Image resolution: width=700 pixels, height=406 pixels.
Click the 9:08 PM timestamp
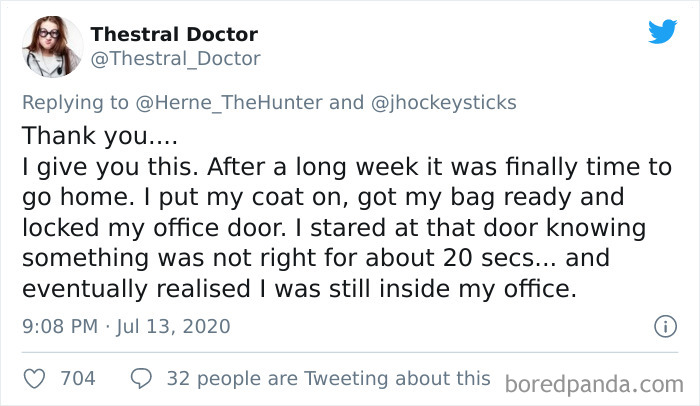62,326
